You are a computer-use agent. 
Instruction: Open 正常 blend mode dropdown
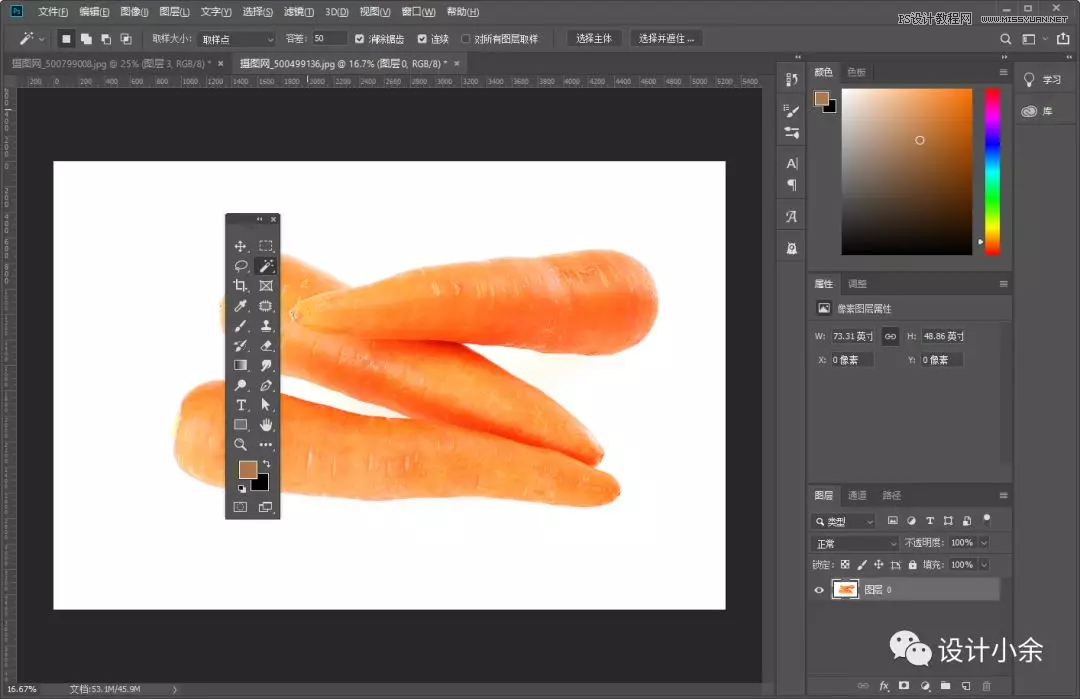coord(855,543)
